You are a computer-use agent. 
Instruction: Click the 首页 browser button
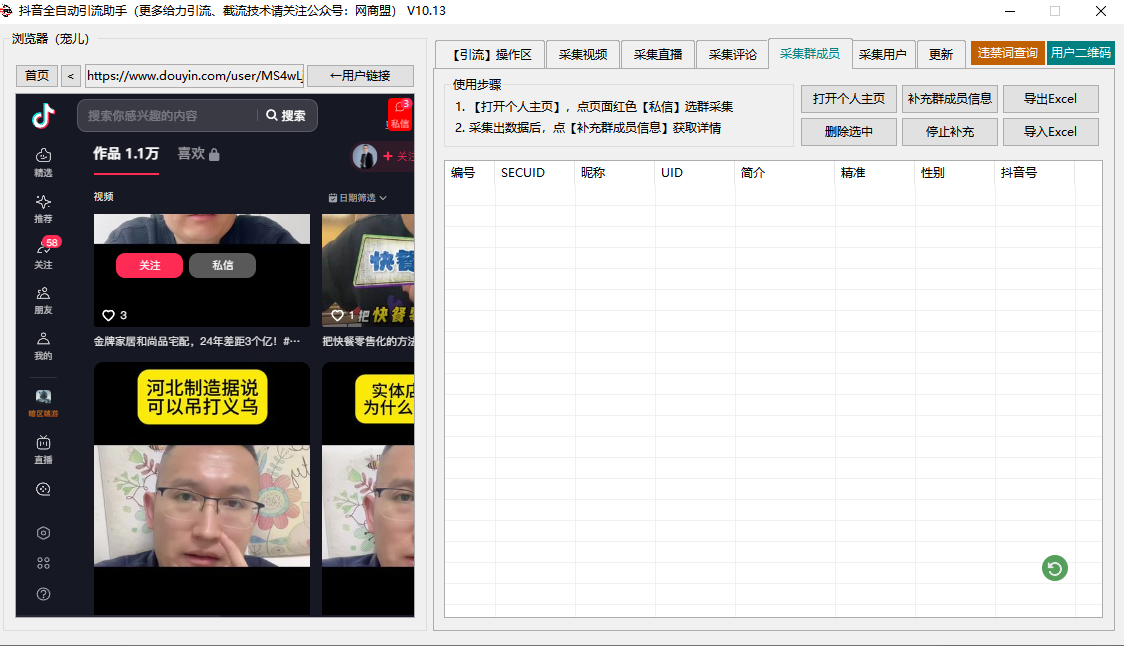click(37, 76)
